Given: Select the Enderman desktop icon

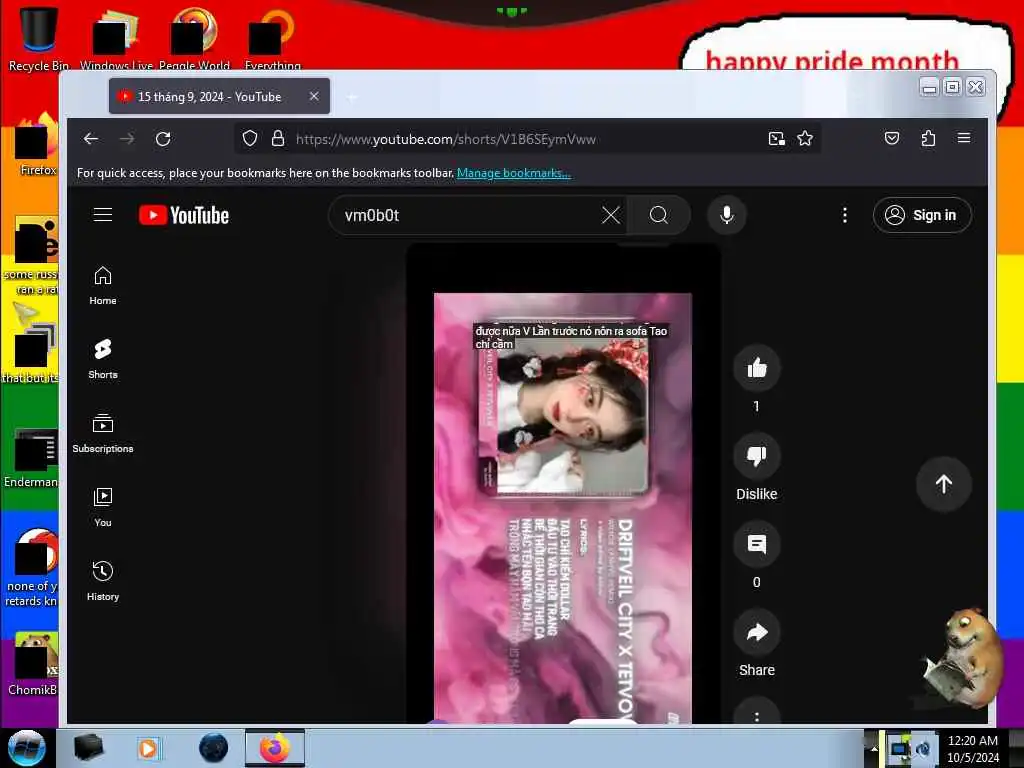Looking at the screenshot, I should pos(31,459).
